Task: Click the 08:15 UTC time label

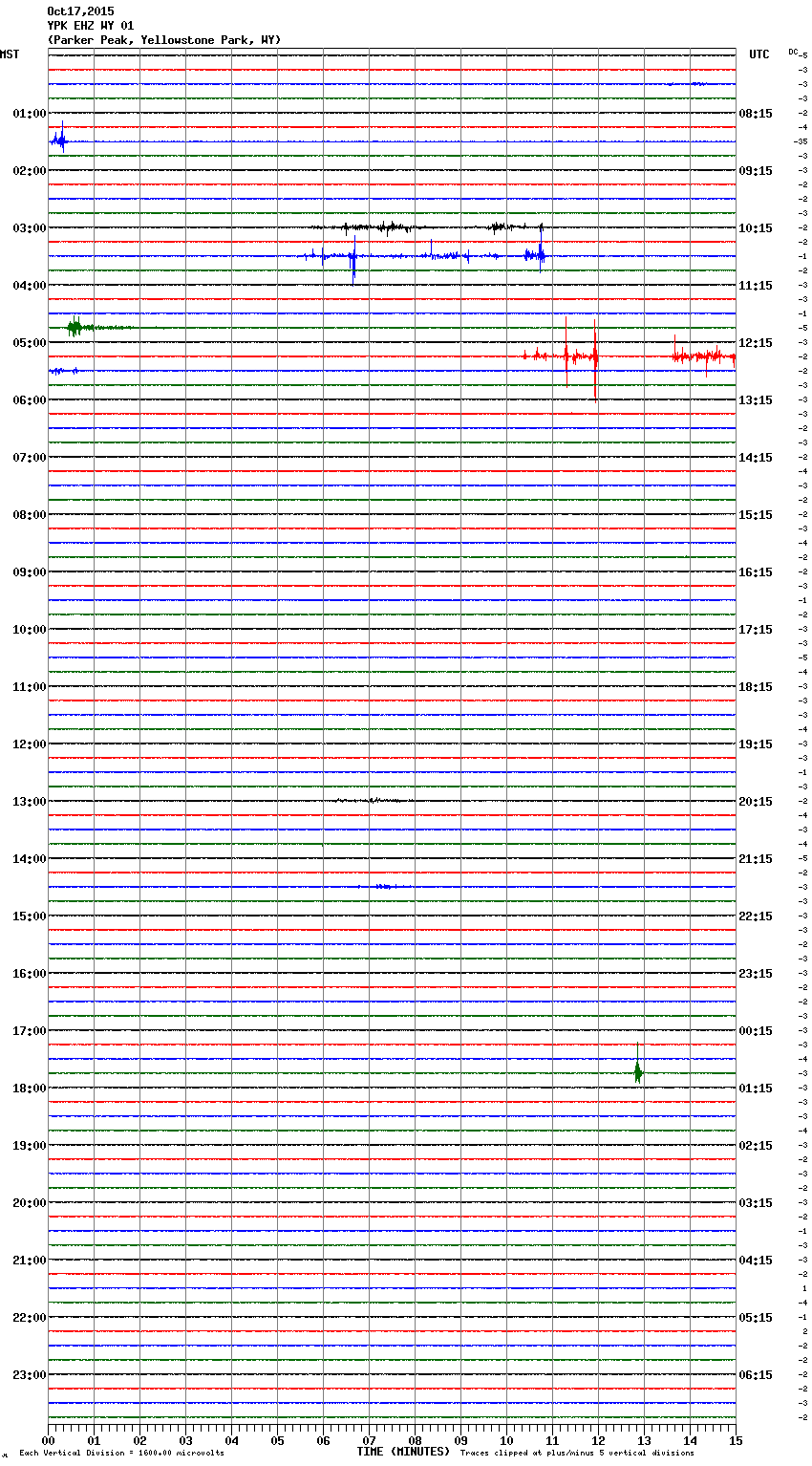Action: point(756,114)
